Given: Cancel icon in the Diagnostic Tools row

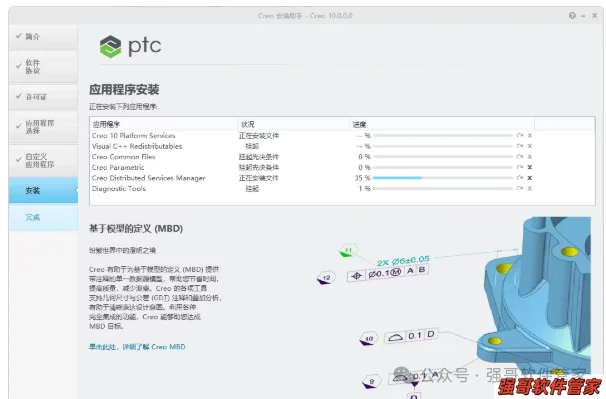Looking at the screenshot, I should pyautogui.click(x=530, y=188).
